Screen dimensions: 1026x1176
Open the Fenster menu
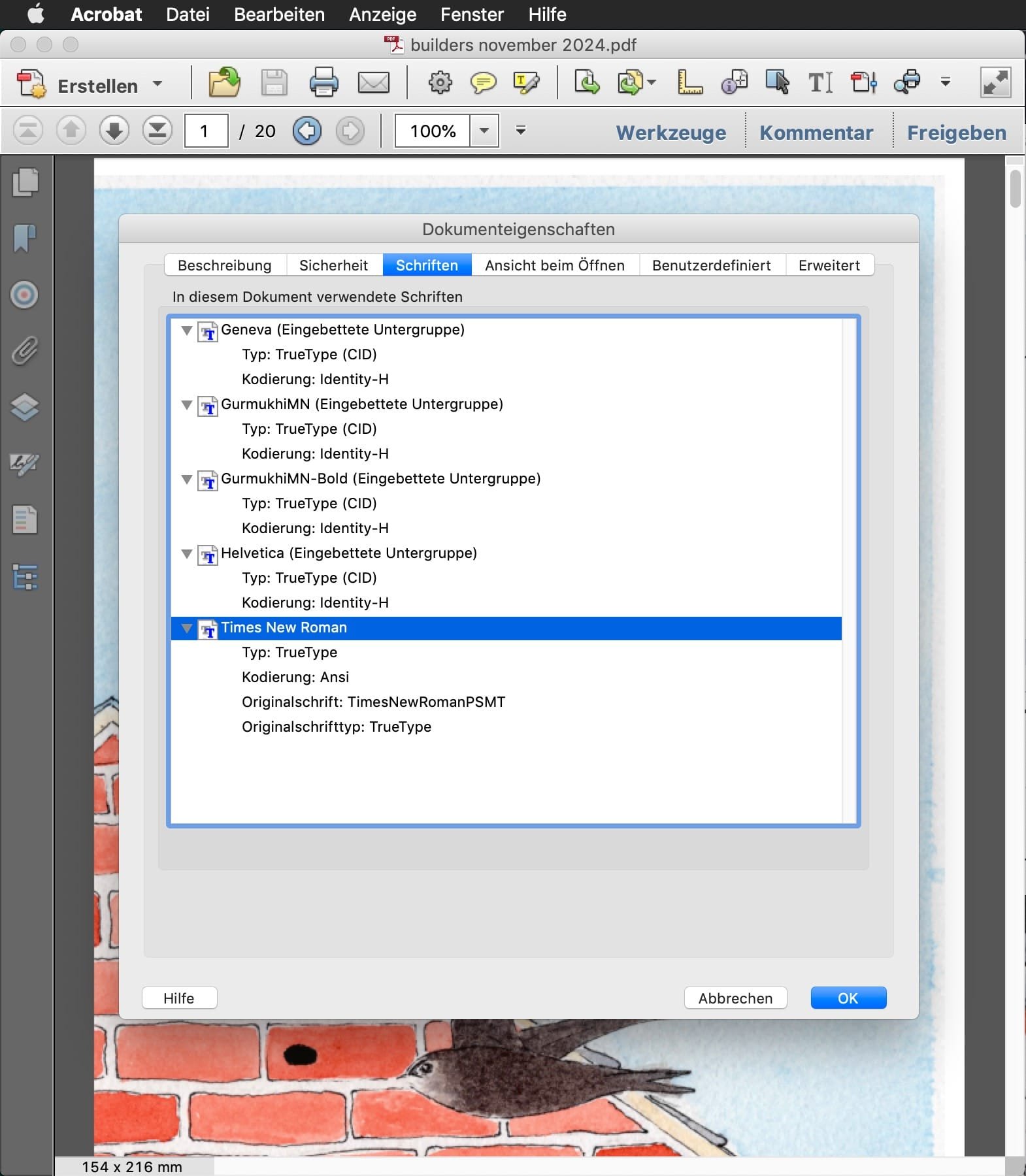click(x=472, y=14)
